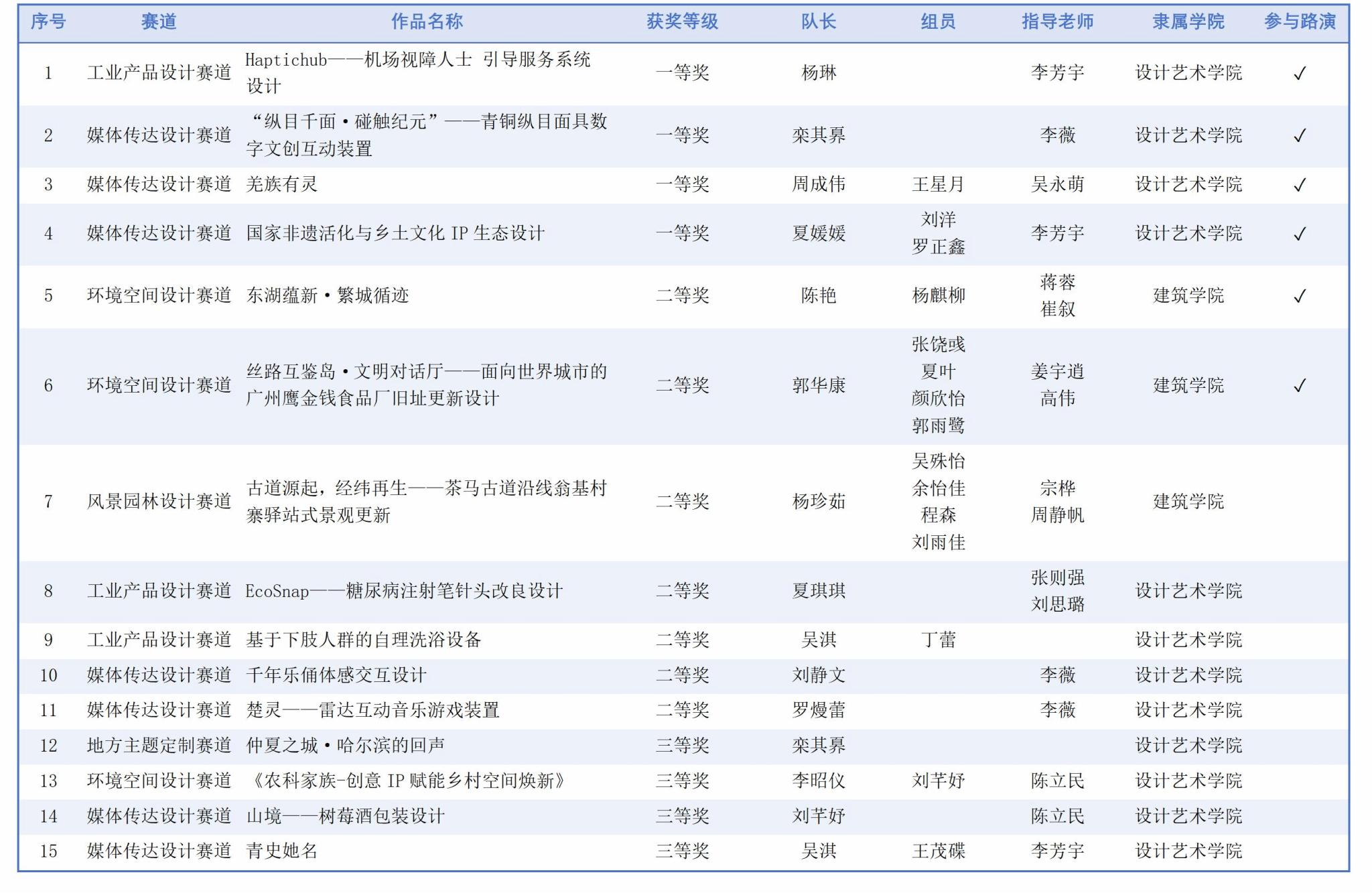1372x895 pixels.
Task: Click the 山境——树莓酒包装设计 title
Action: (x=346, y=816)
